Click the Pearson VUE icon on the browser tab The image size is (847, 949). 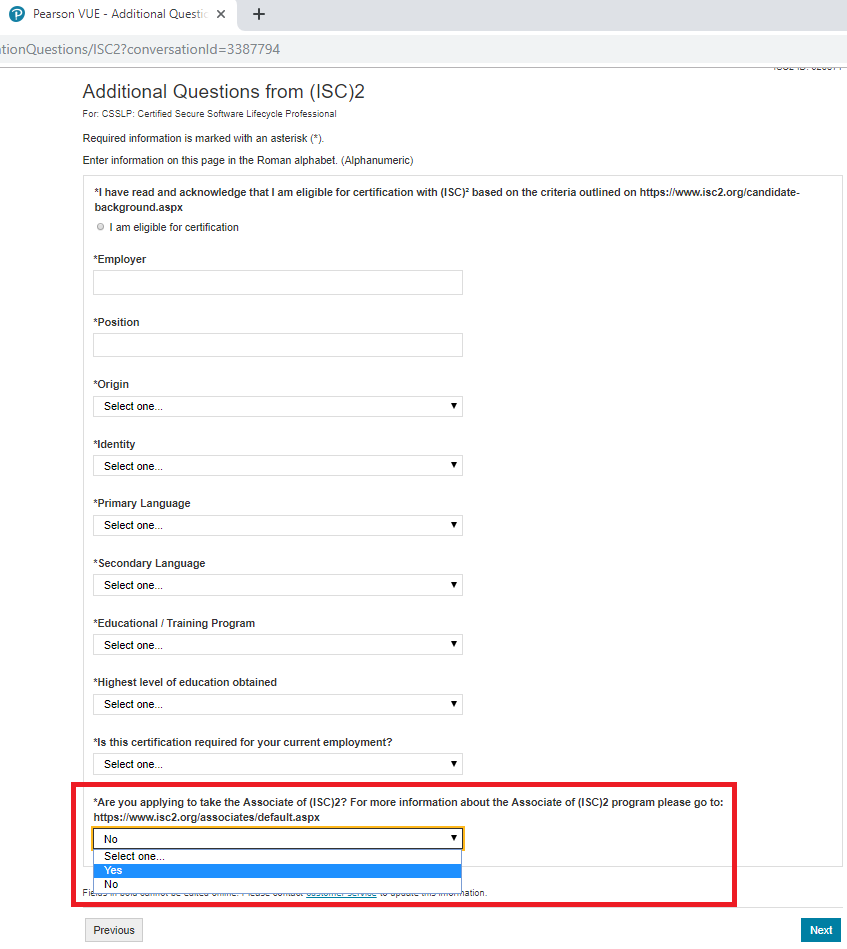(x=17, y=14)
